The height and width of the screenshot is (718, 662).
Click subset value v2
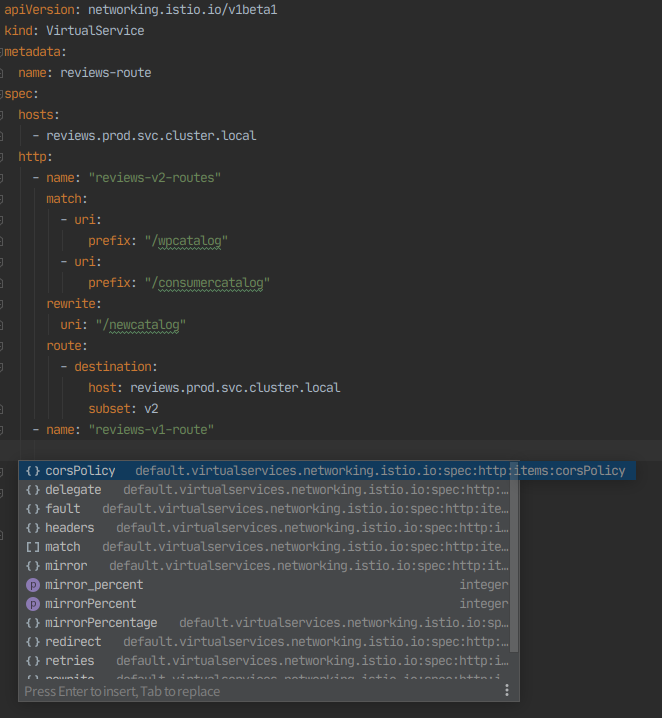(152, 409)
